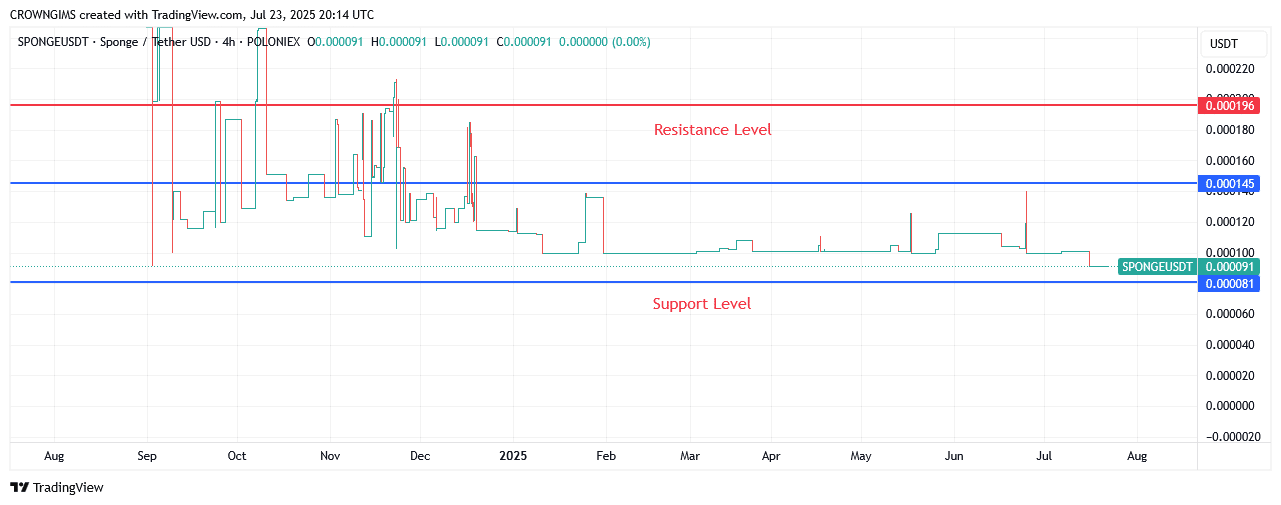Click the blue 0.000081 price label
The width and height of the screenshot is (1281, 505).
1229,283
